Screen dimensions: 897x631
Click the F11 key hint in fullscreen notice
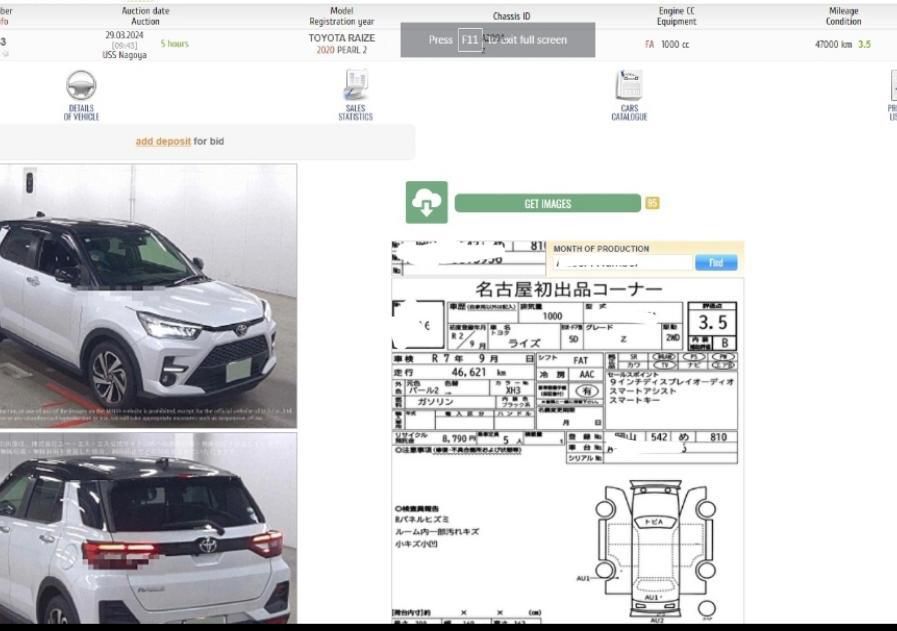pos(470,40)
